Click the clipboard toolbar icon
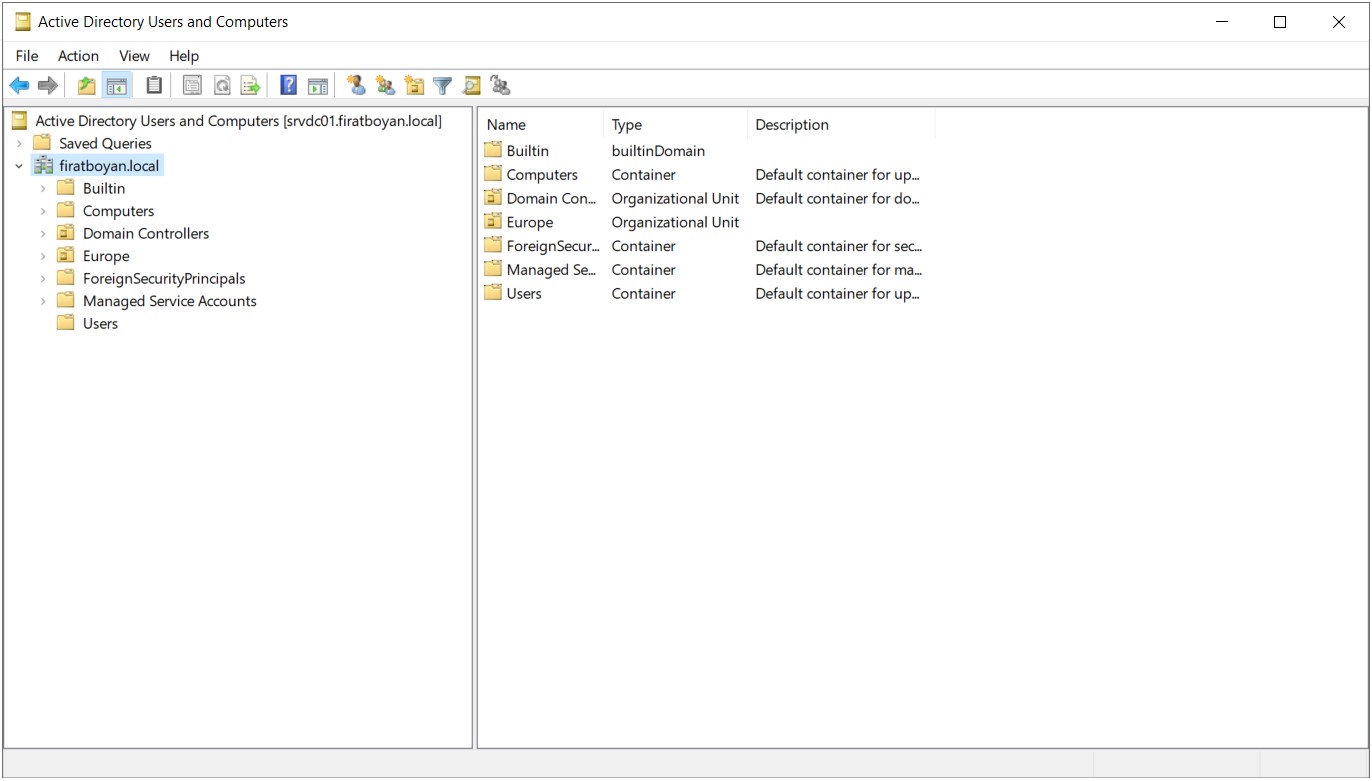 [x=153, y=86]
